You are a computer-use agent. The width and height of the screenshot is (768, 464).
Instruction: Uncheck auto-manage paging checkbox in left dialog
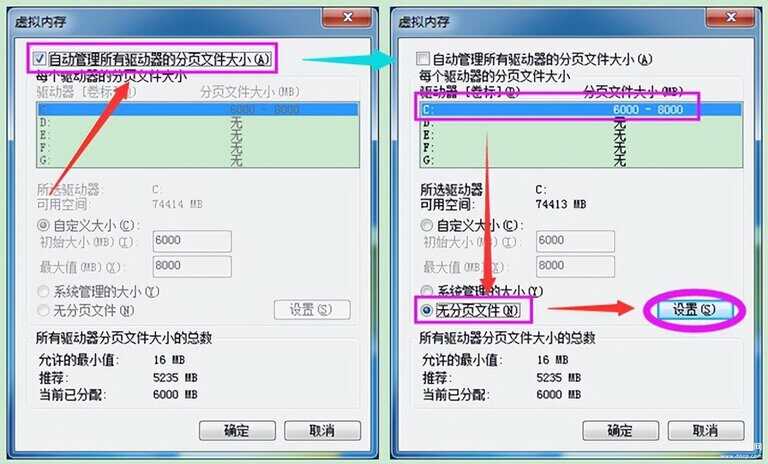(x=40, y=60)
